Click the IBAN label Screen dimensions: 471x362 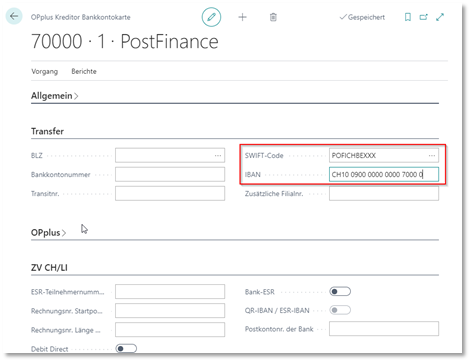(x=253, y=175)
